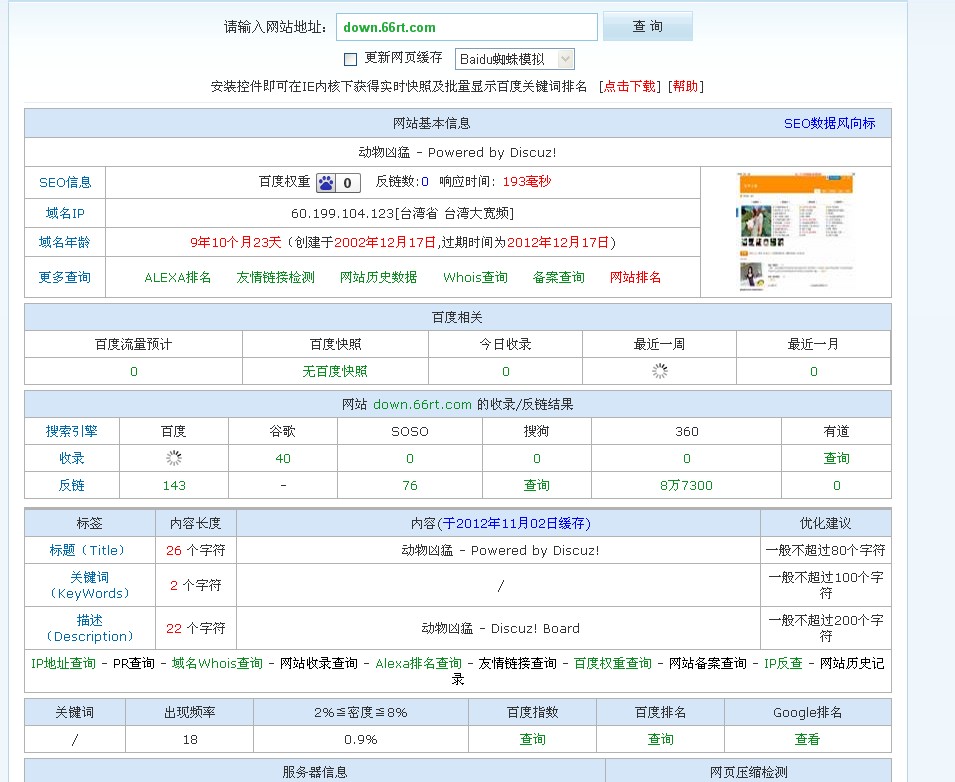The width and height of the screenshot is (955, 782).
Task: Open SEO数据风向标 link
Action: [x=830, y=124]
